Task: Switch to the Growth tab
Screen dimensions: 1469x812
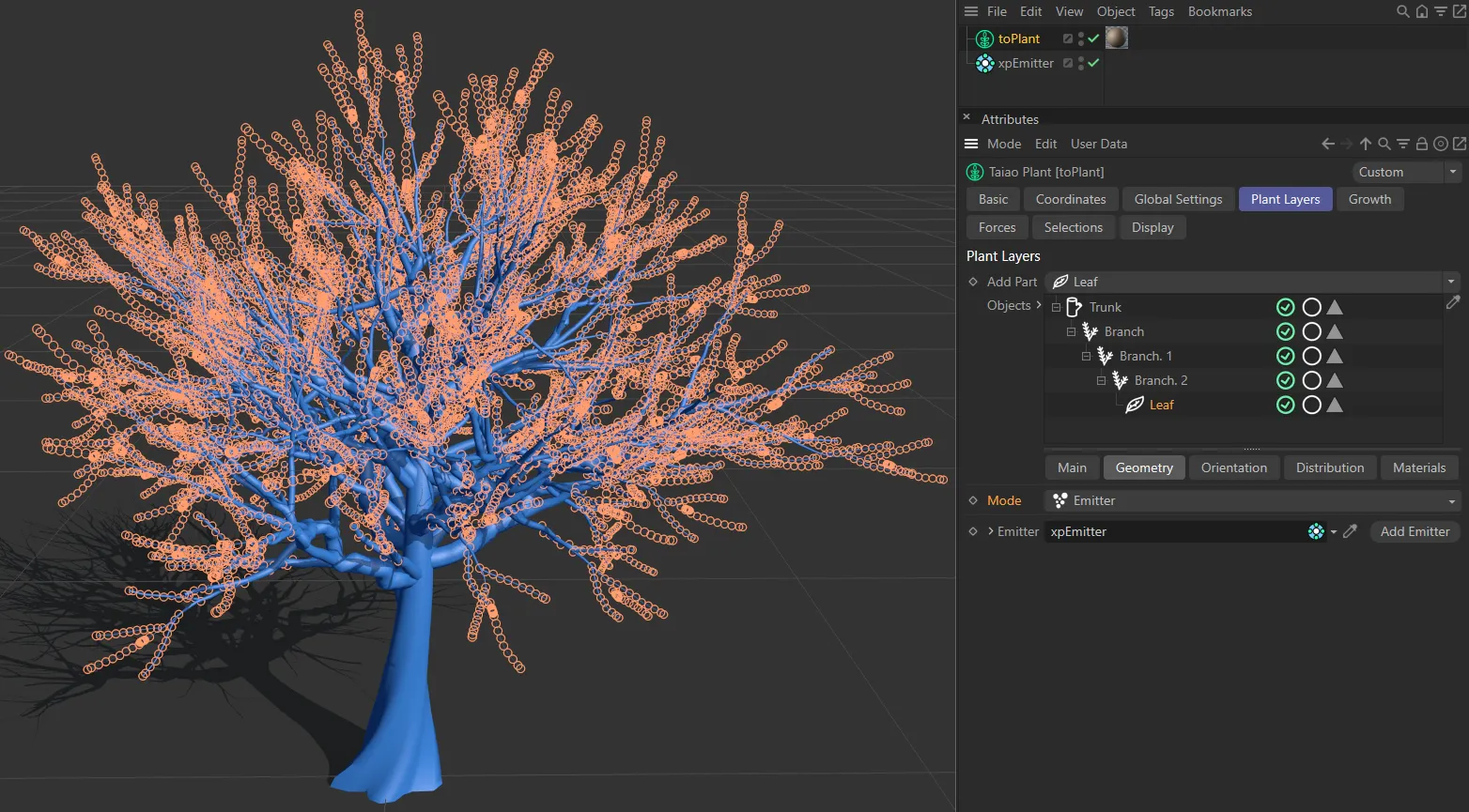Action: (1369, 199)
